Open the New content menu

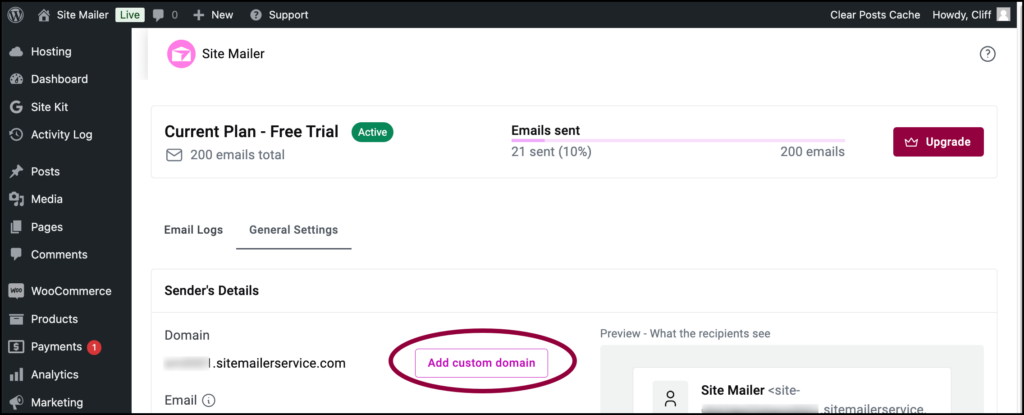pyautogui.click(x=213, y=15)
